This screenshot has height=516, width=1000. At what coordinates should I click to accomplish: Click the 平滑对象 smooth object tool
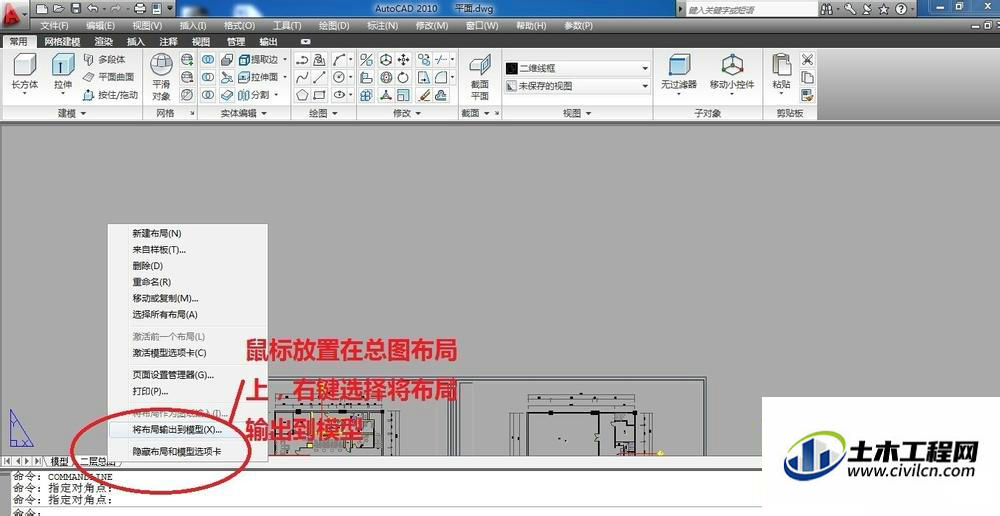(161, 77)
